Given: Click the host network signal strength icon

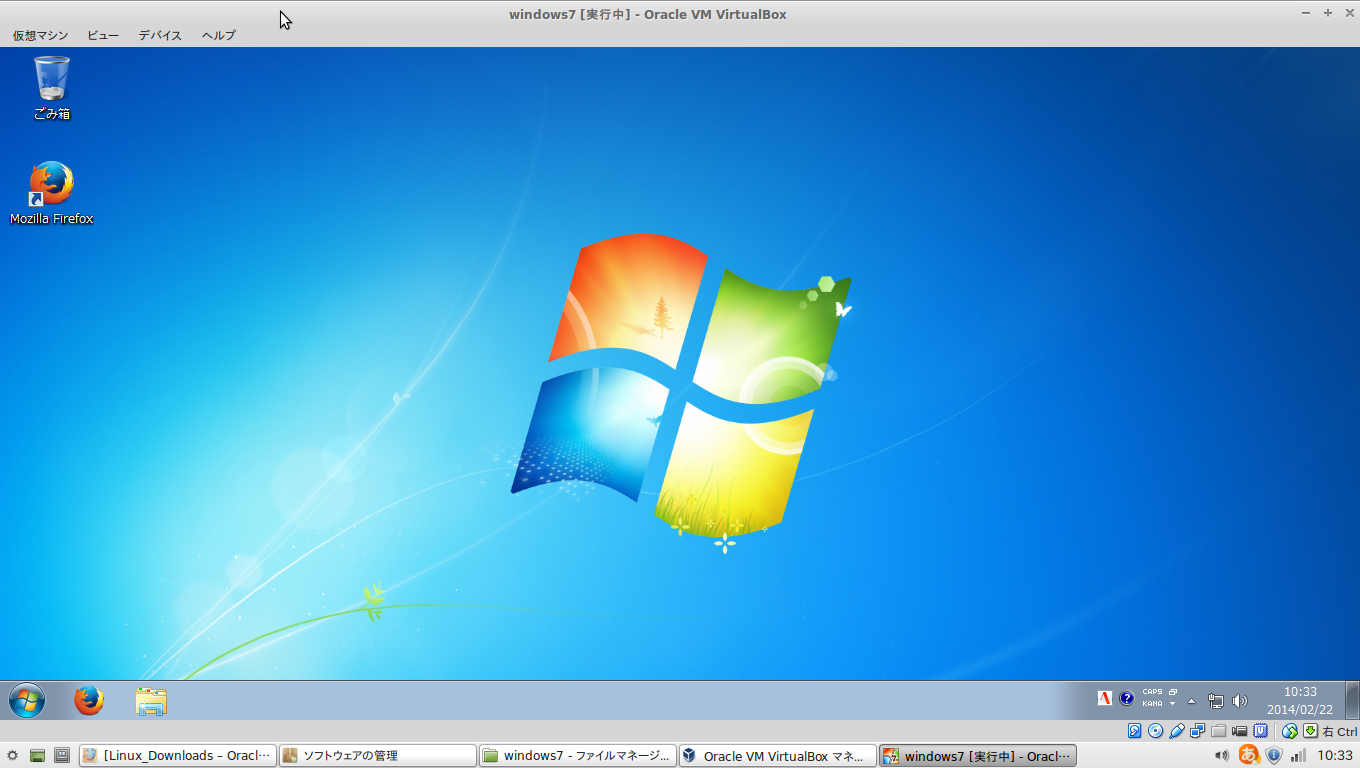Looking at the screenshot, I should 1299,756.
